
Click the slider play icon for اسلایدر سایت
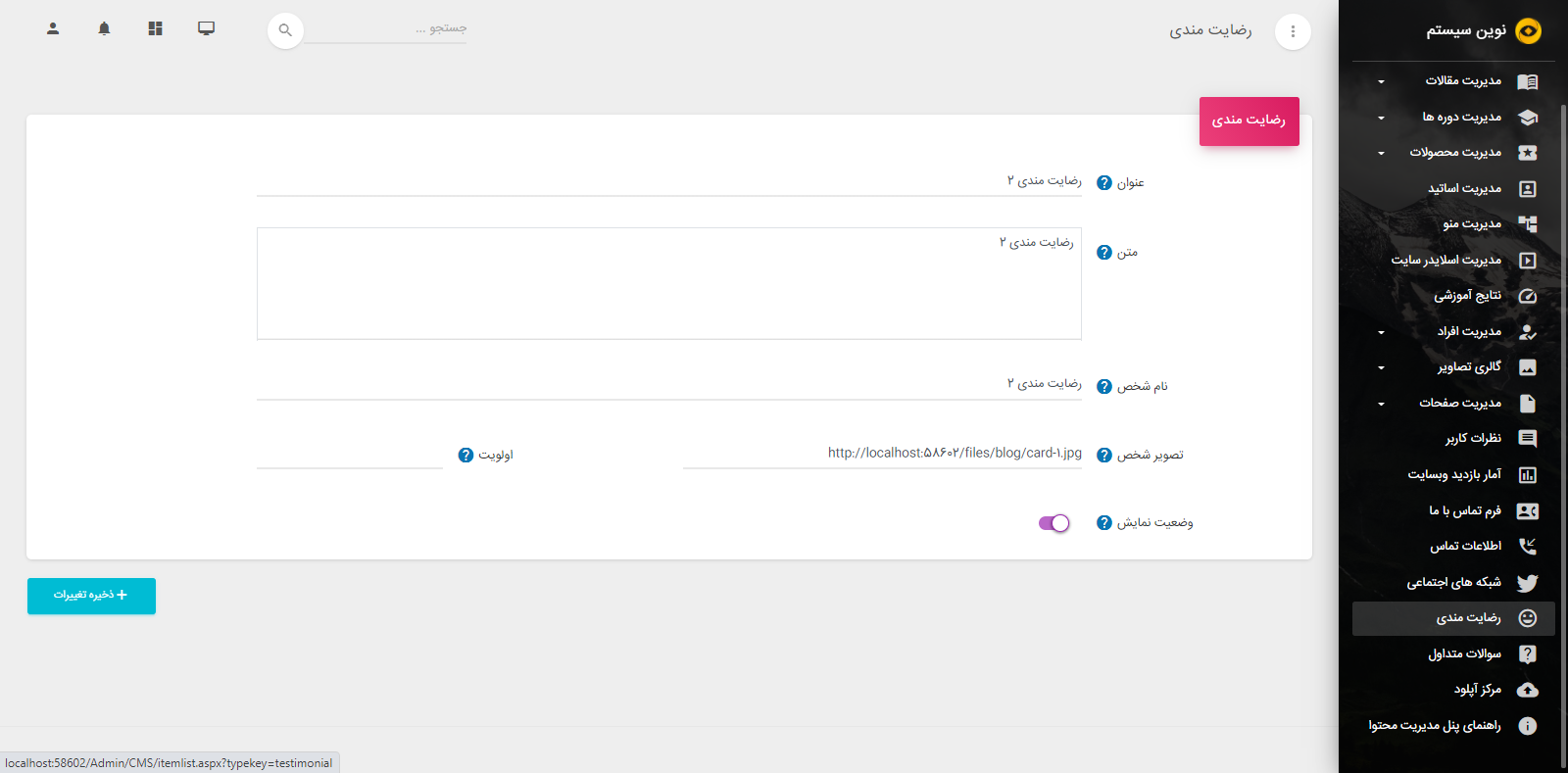(x=1527, y=261)
